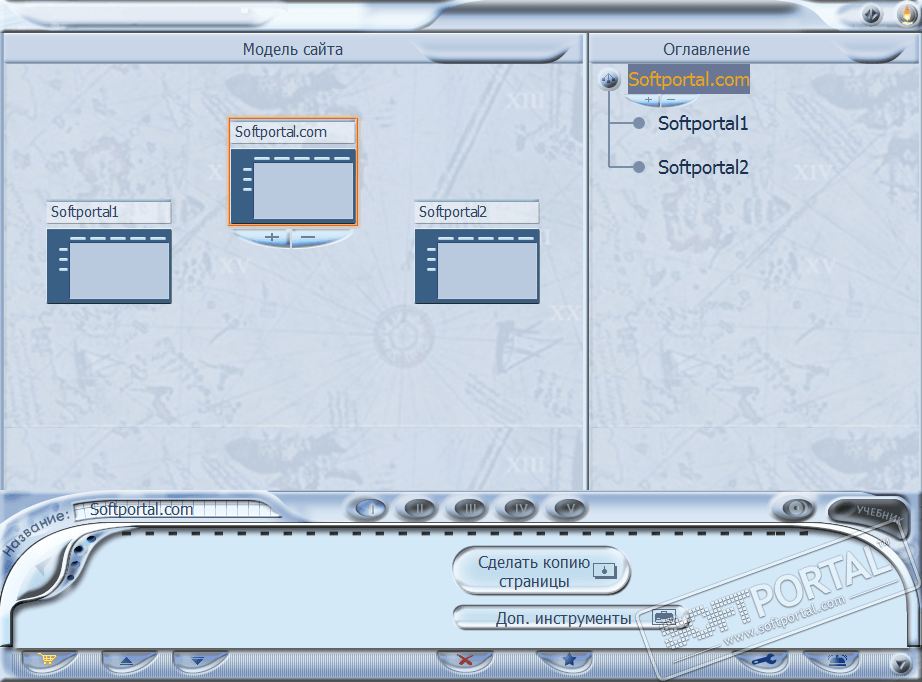This screenshot has width=922, height=682.
Task: Click plus button under Softportal.com page in site model
Action: click(x=270, y=237)
